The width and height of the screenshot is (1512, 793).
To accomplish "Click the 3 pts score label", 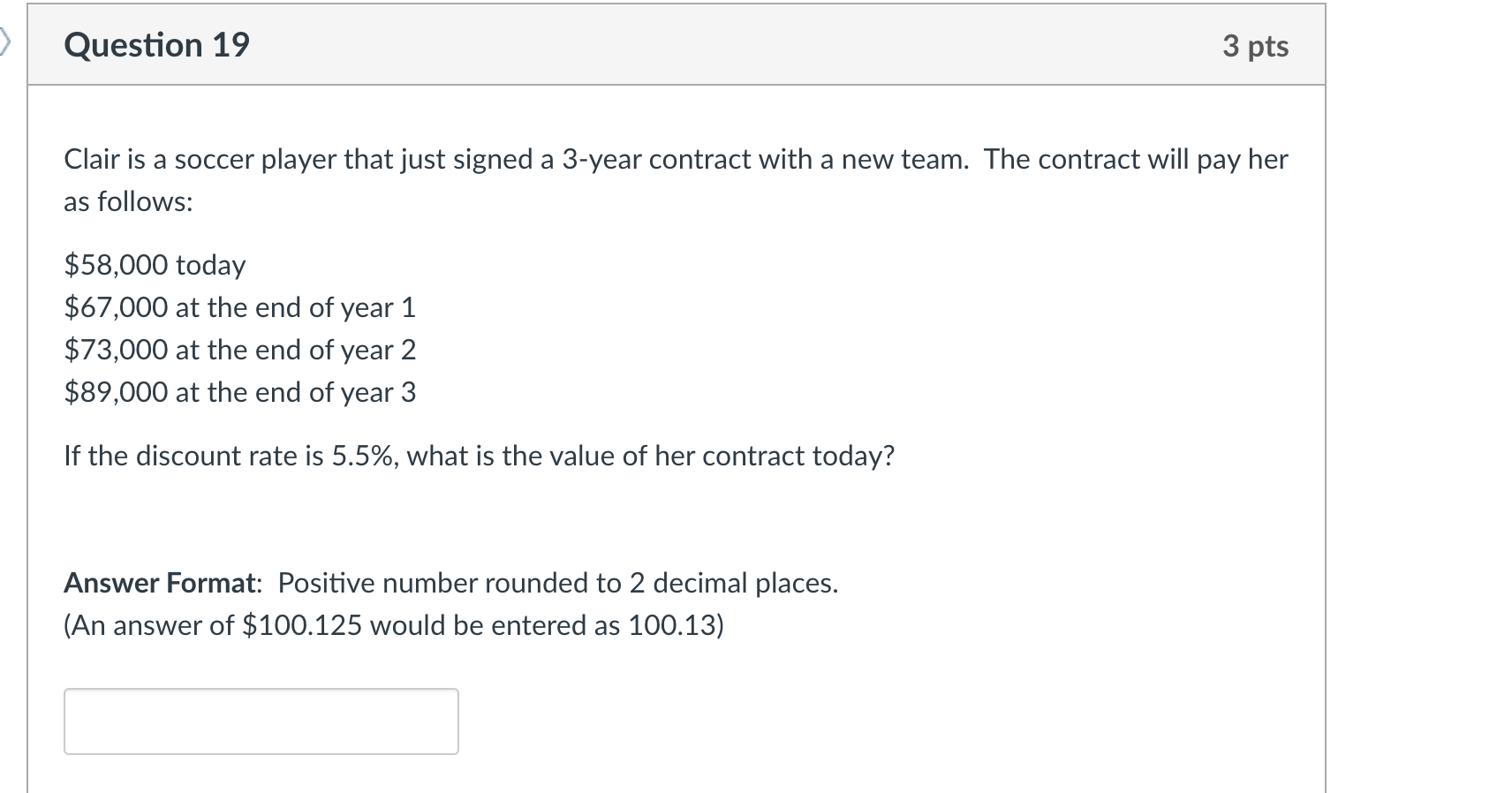I will pos(1255,46).
